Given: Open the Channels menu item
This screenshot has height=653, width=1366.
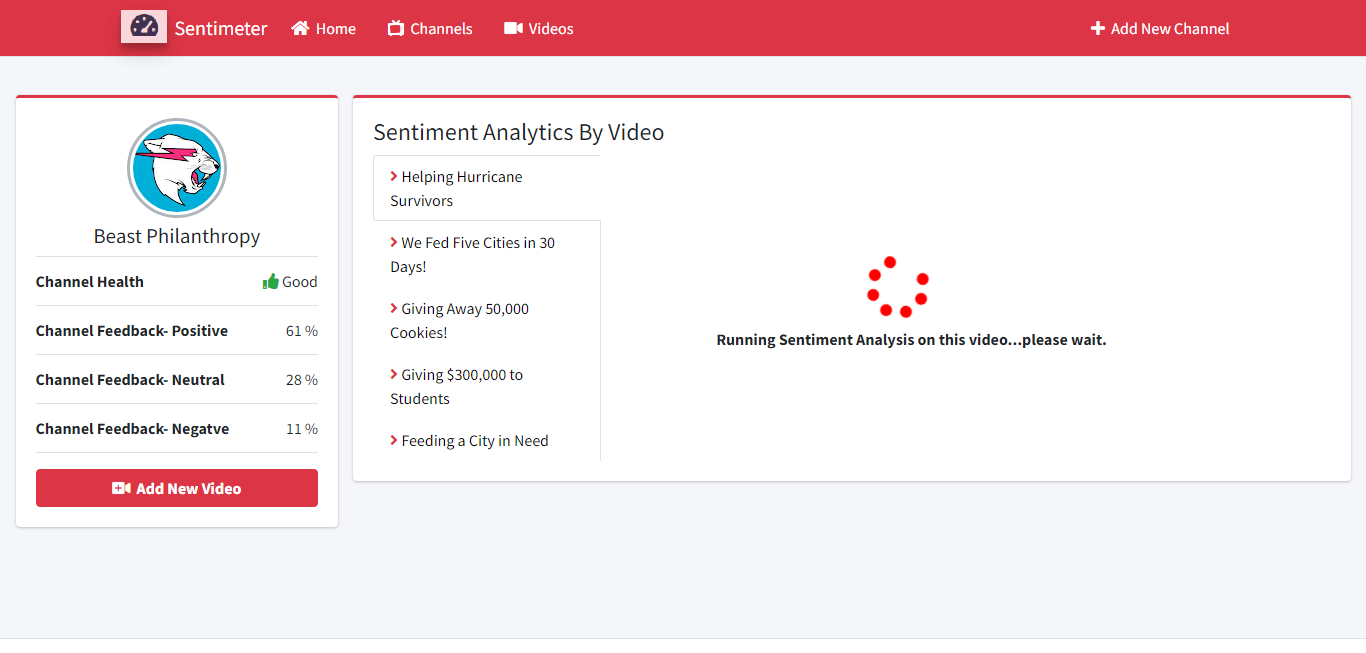Looking at the screenshot, I should (x=430, y=28).
